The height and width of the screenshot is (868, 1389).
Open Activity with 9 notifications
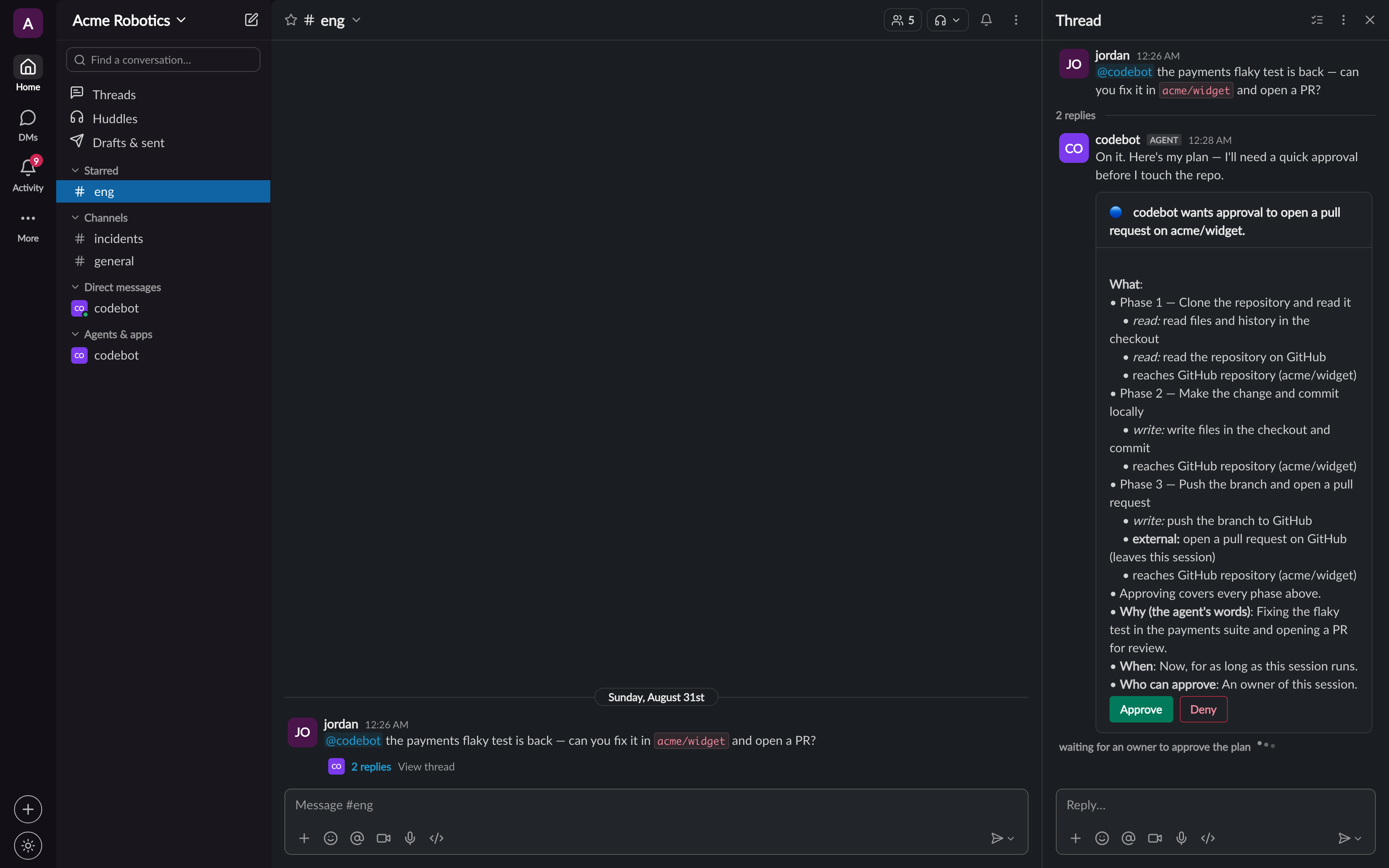[28, 174]
